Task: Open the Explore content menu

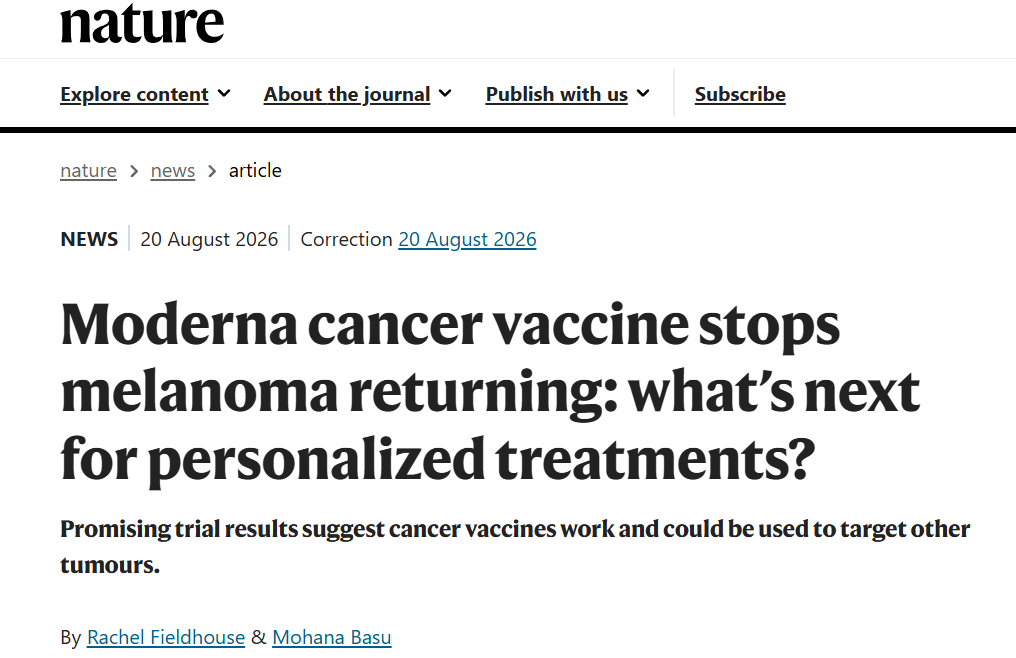Action: tap(134, 94)
